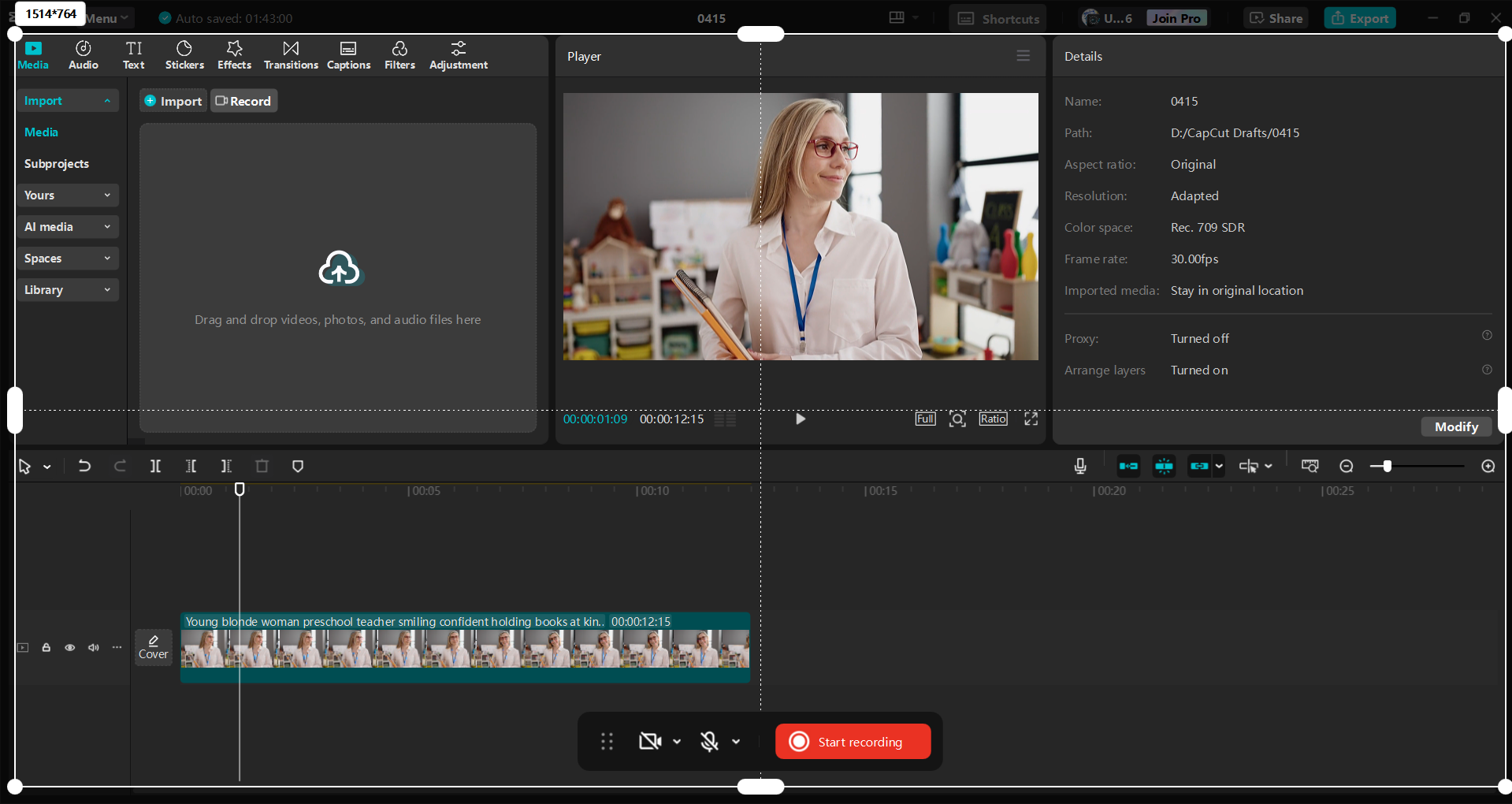Image resolution: width=1512 pixels, height=804 pixels.
Task: Click the Delete icon in the timeline toolbar
Action: pos(262,466)
